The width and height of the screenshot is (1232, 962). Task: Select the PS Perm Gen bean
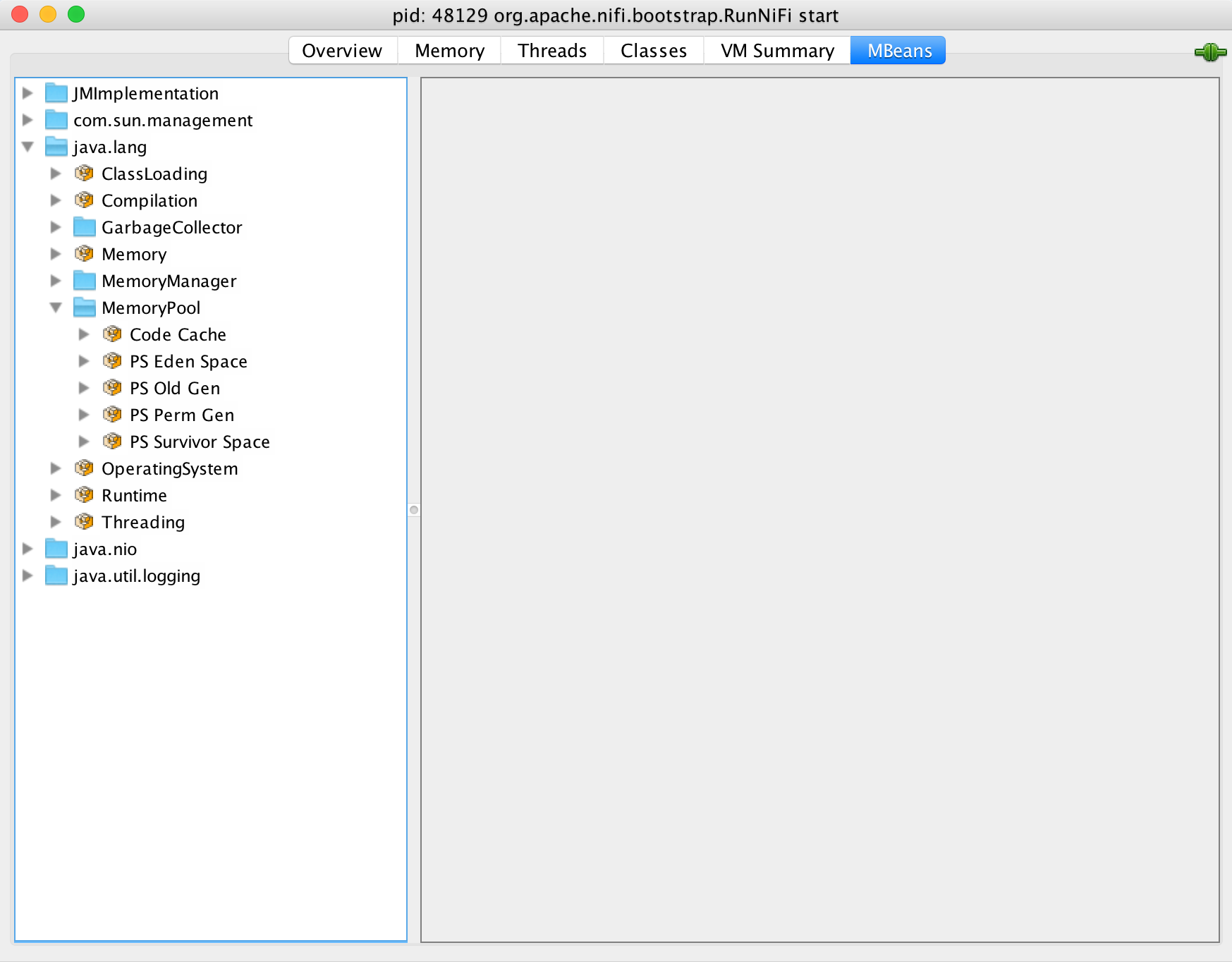tap(181, 415)
